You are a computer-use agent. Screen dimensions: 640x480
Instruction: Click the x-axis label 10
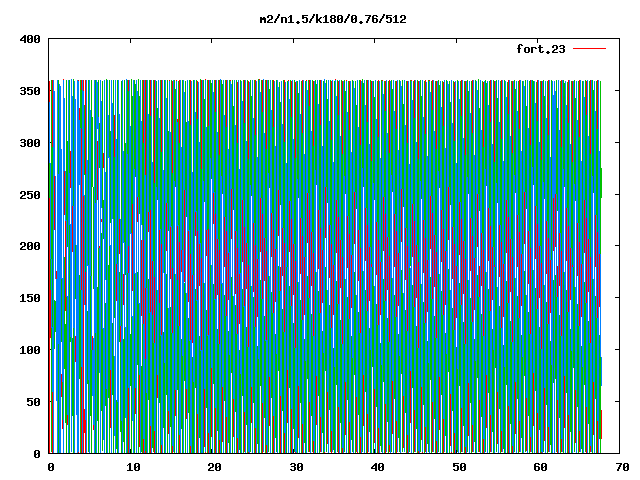pyautogui.click(x=133, y=467)
